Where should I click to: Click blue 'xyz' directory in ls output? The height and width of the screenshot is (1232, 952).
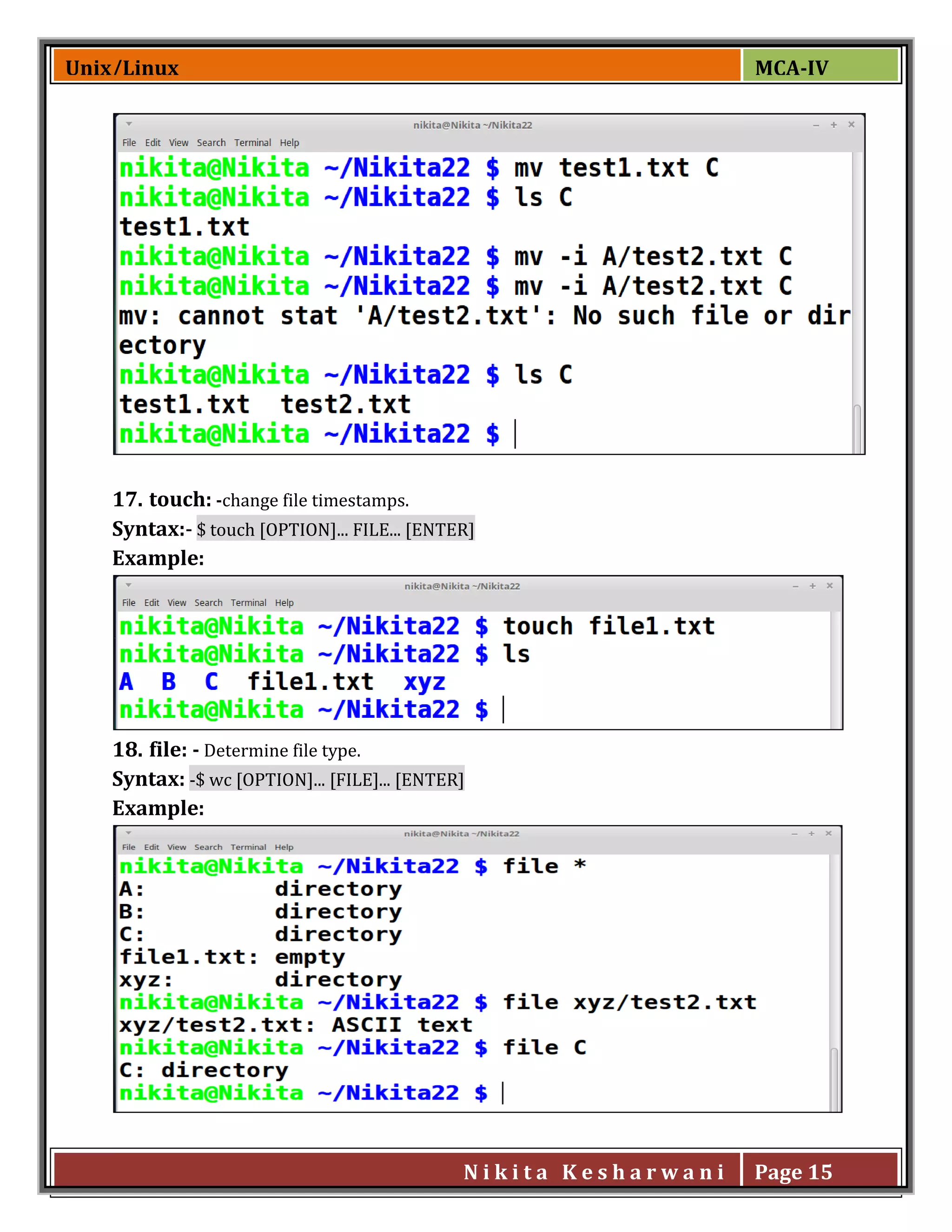coord(424,682)
